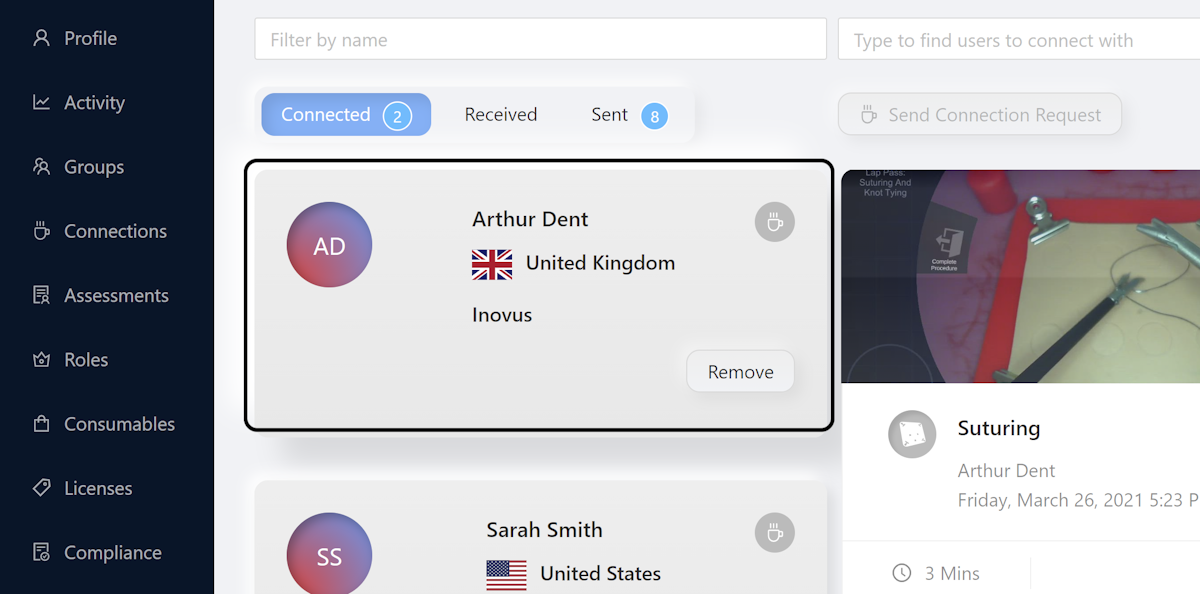Screen dimensions: 1200x594
Task: Click the Connections cup icon in sidebar
Action: (x=41, y=231)
